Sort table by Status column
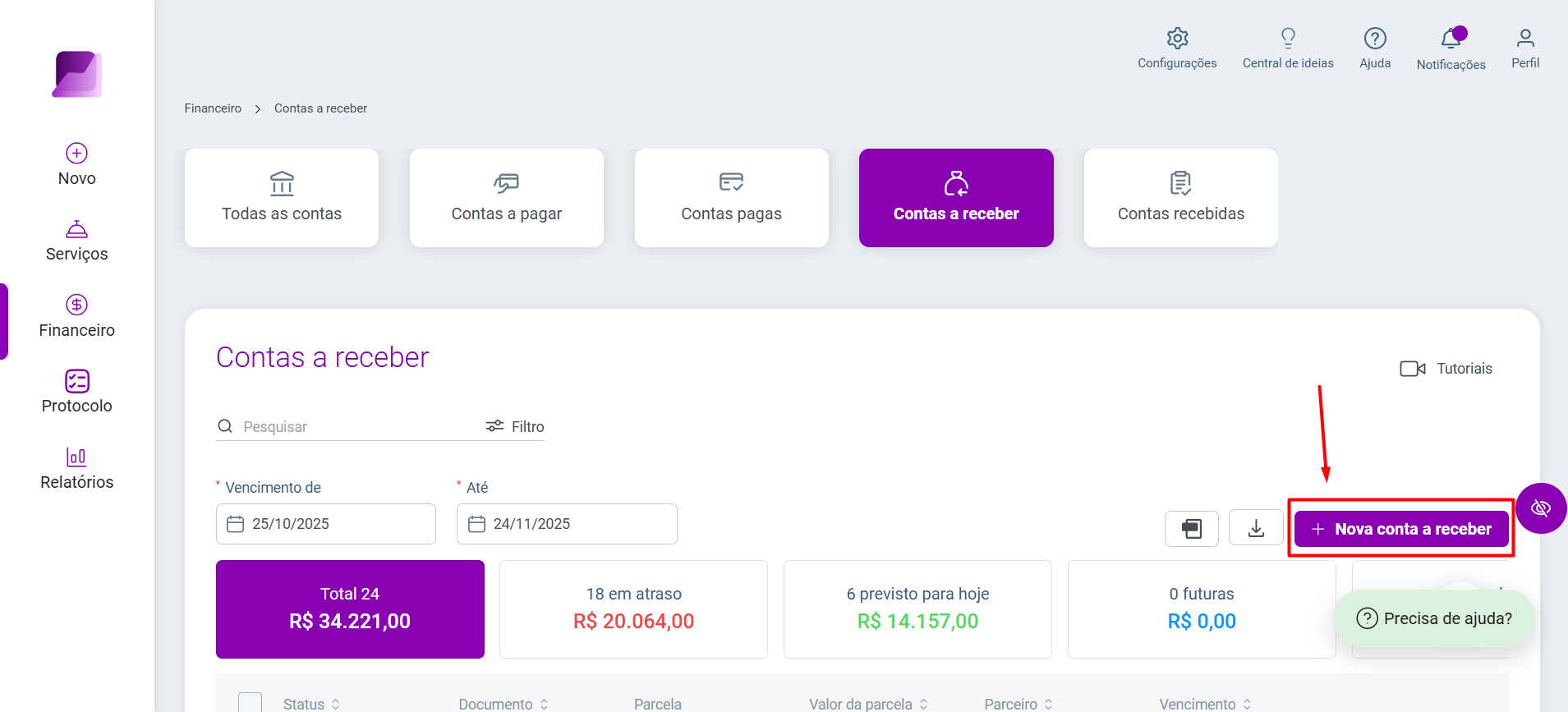 311,704
